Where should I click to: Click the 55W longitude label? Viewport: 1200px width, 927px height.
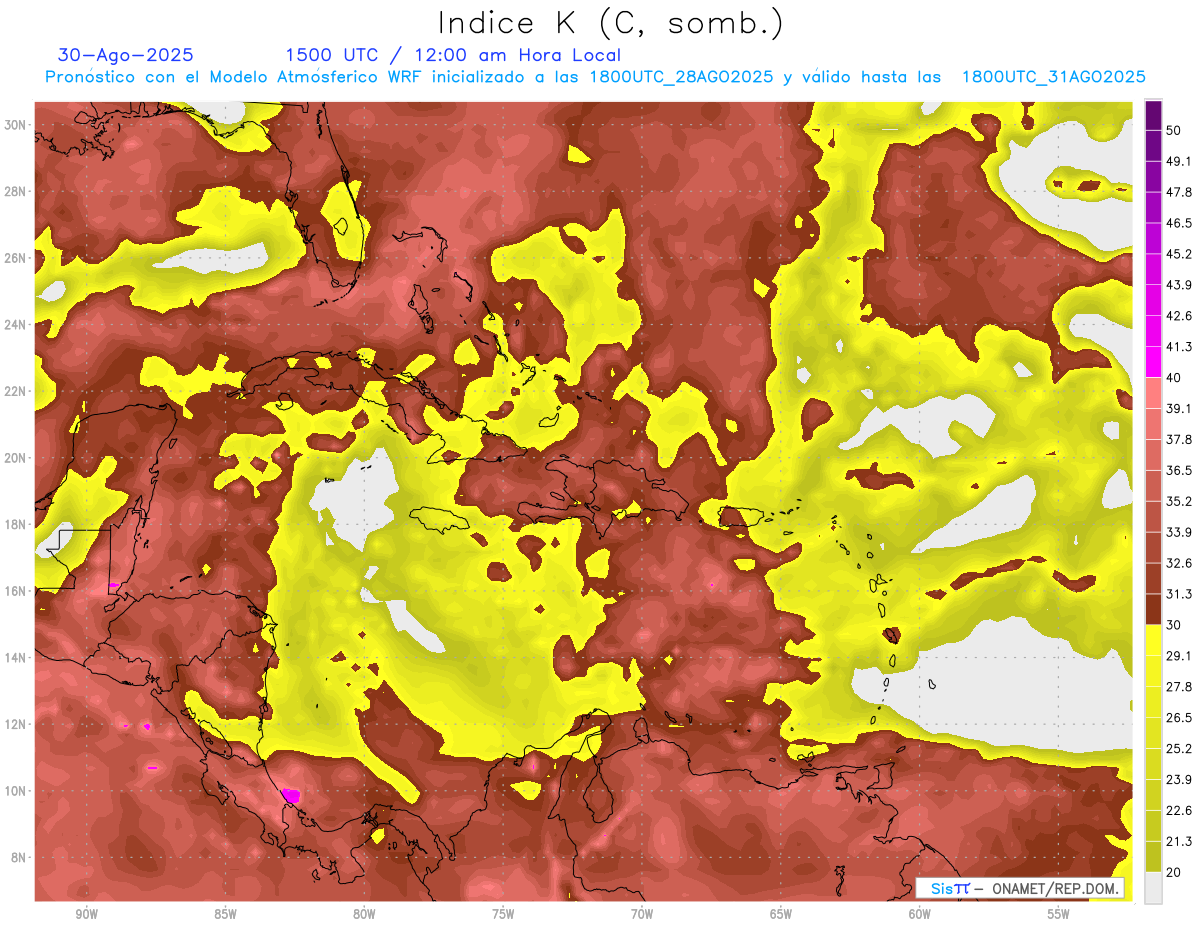1059,914
